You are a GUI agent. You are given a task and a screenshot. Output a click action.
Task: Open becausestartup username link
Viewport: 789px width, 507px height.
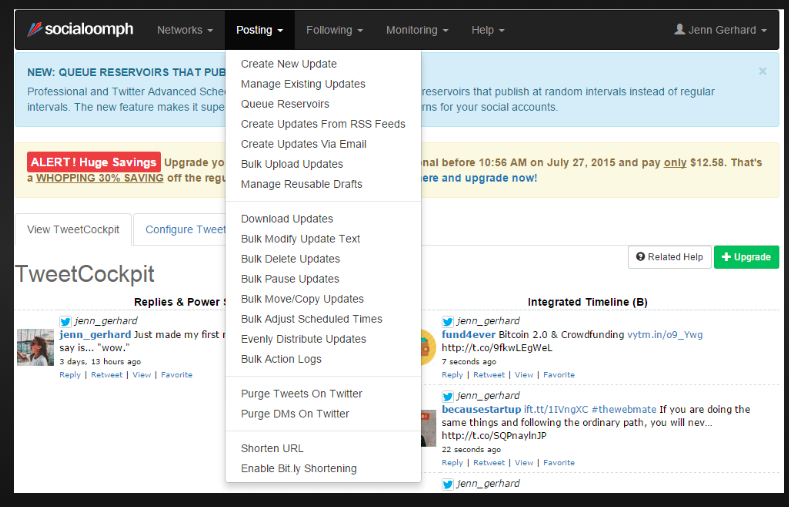(481, 409)
